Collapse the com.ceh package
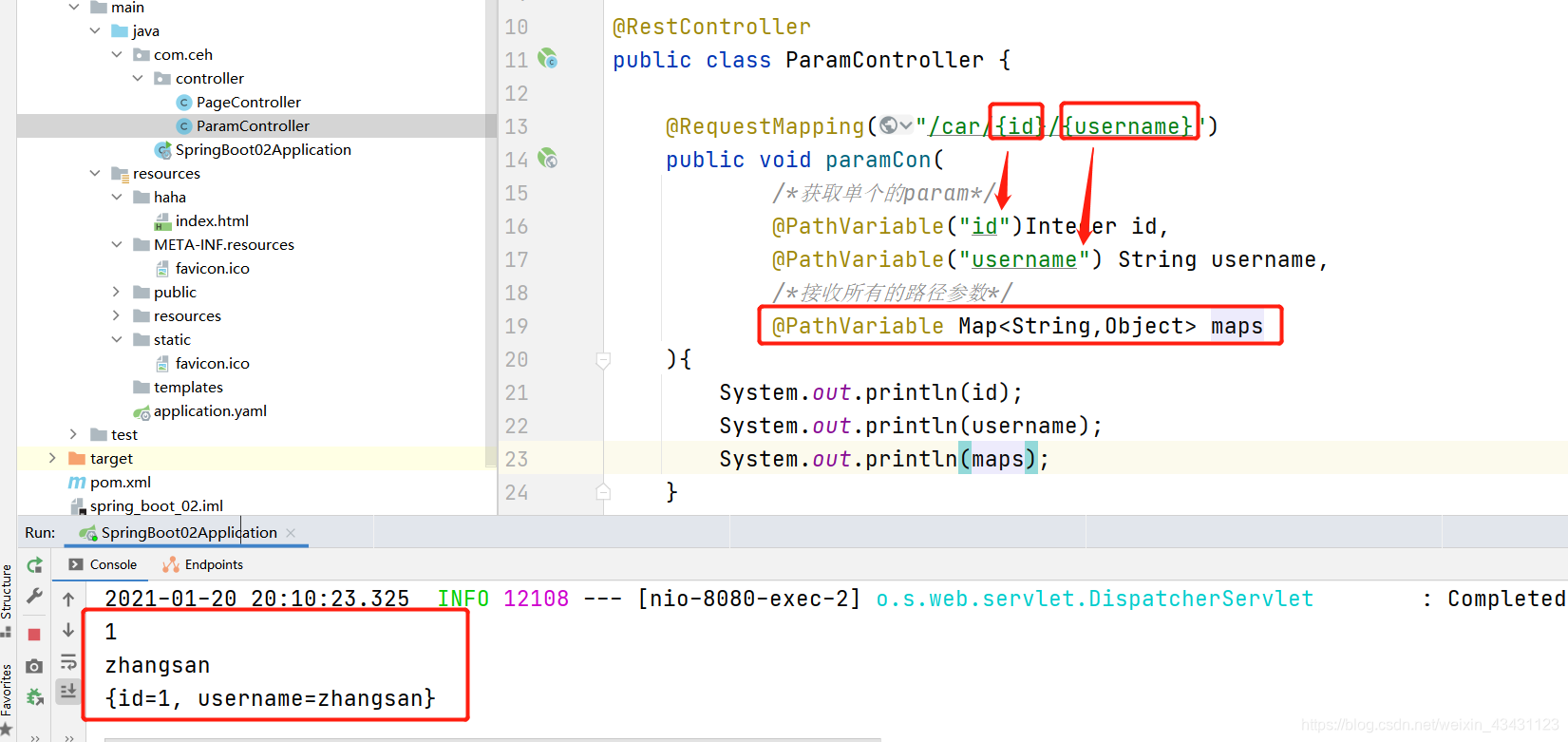The width and height of the screenshot is (1568, 742). point(117,54)
